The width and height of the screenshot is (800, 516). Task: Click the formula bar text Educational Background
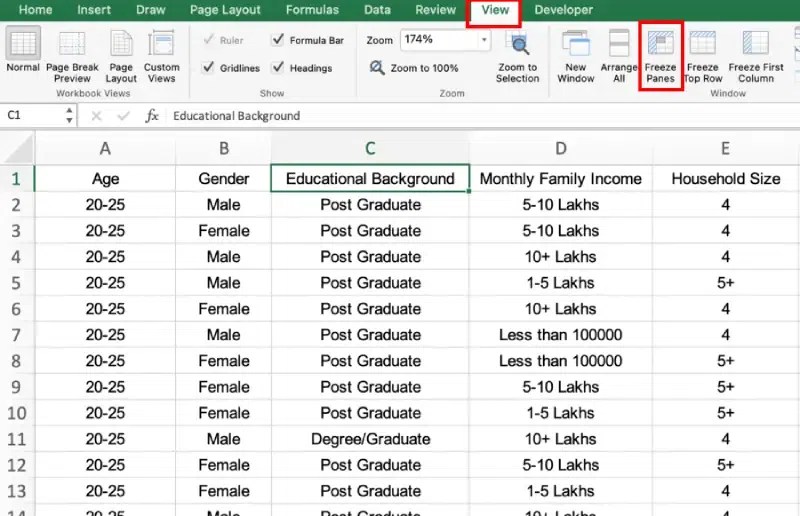coord(236,116)
